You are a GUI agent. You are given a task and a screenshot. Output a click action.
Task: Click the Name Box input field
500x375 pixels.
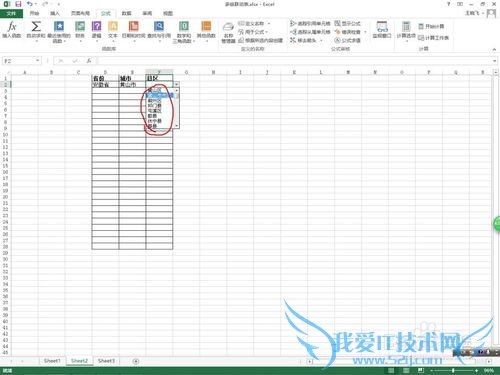click(19, 61)
